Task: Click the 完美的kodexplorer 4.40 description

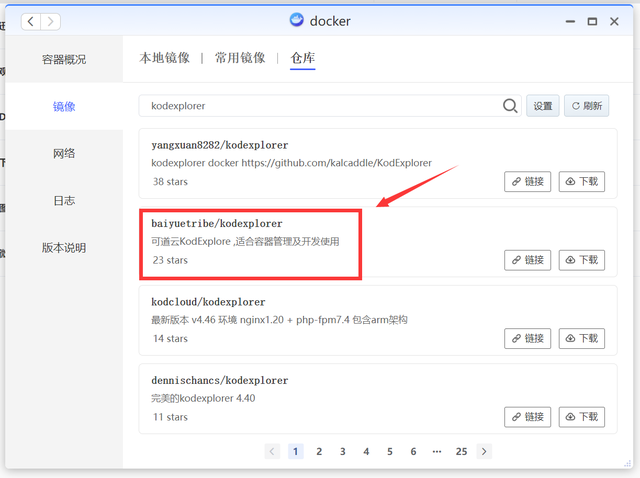Action: (203, 398)
